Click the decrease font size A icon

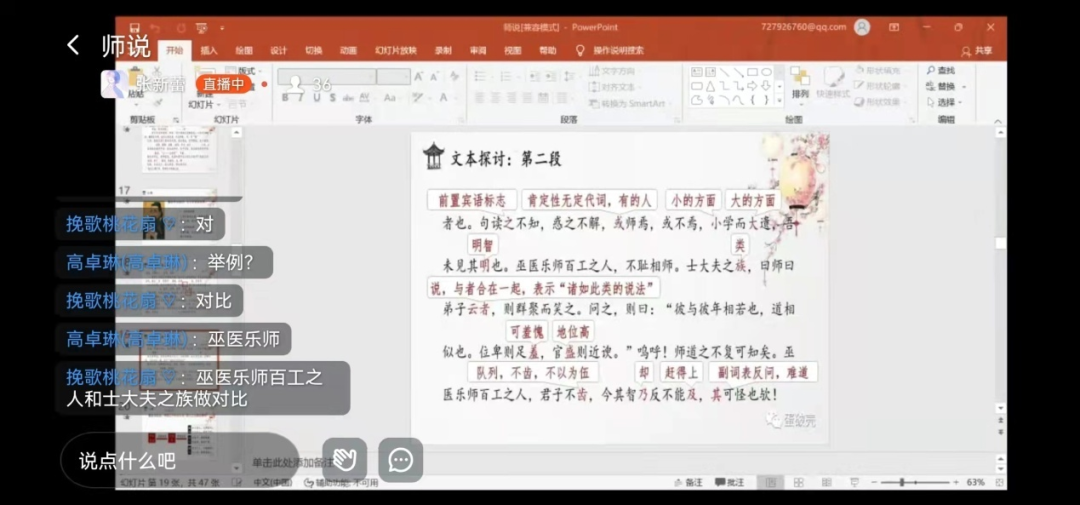pos(435,76)
